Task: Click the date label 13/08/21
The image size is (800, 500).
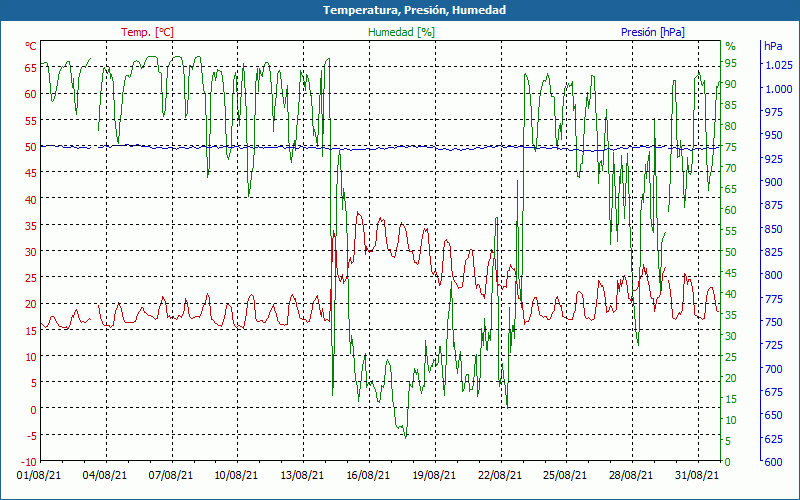Action: [x=302, y=475]
